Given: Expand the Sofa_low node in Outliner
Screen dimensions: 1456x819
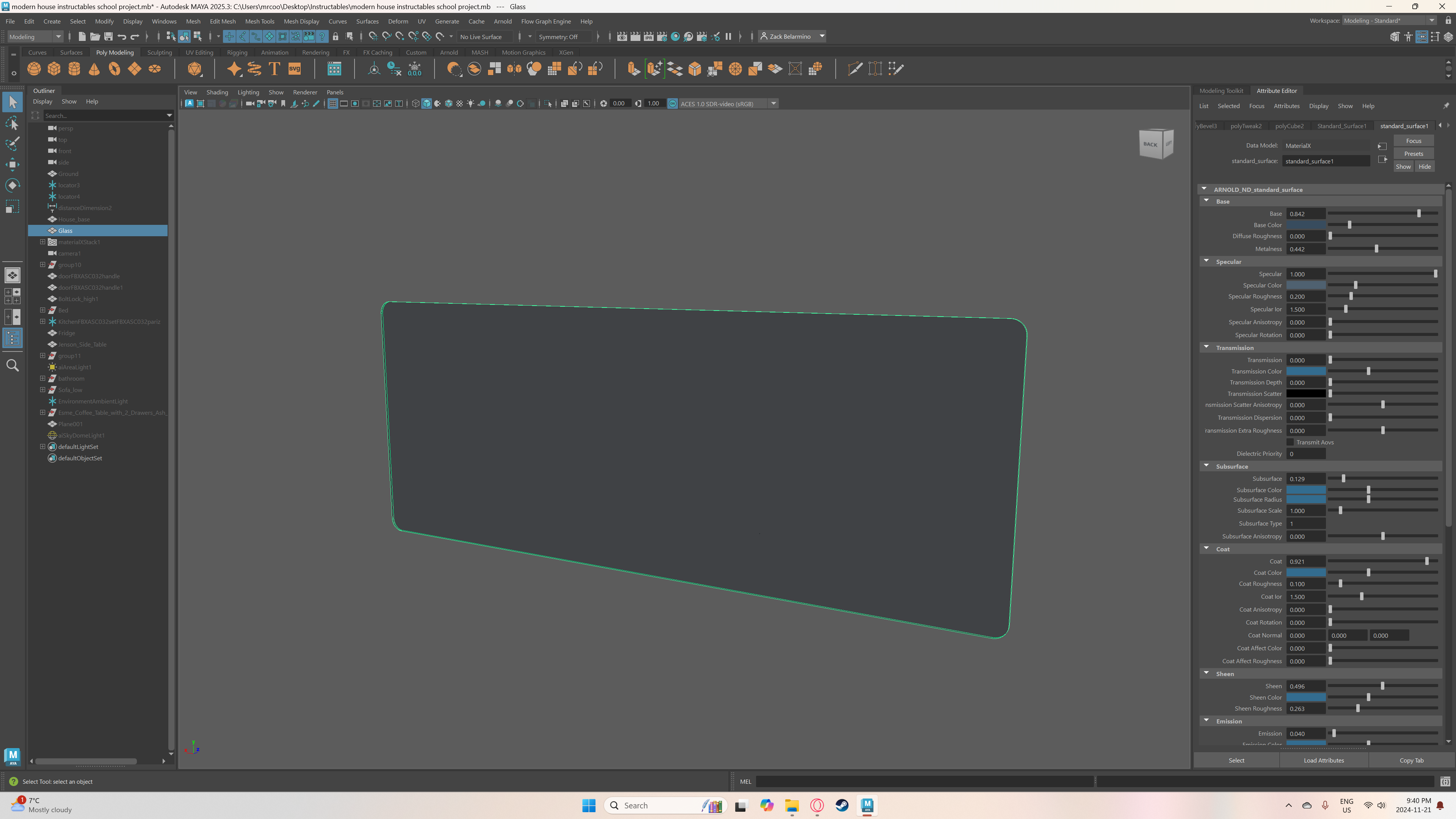Looking at the screenshot, I should tap(42, 390).
